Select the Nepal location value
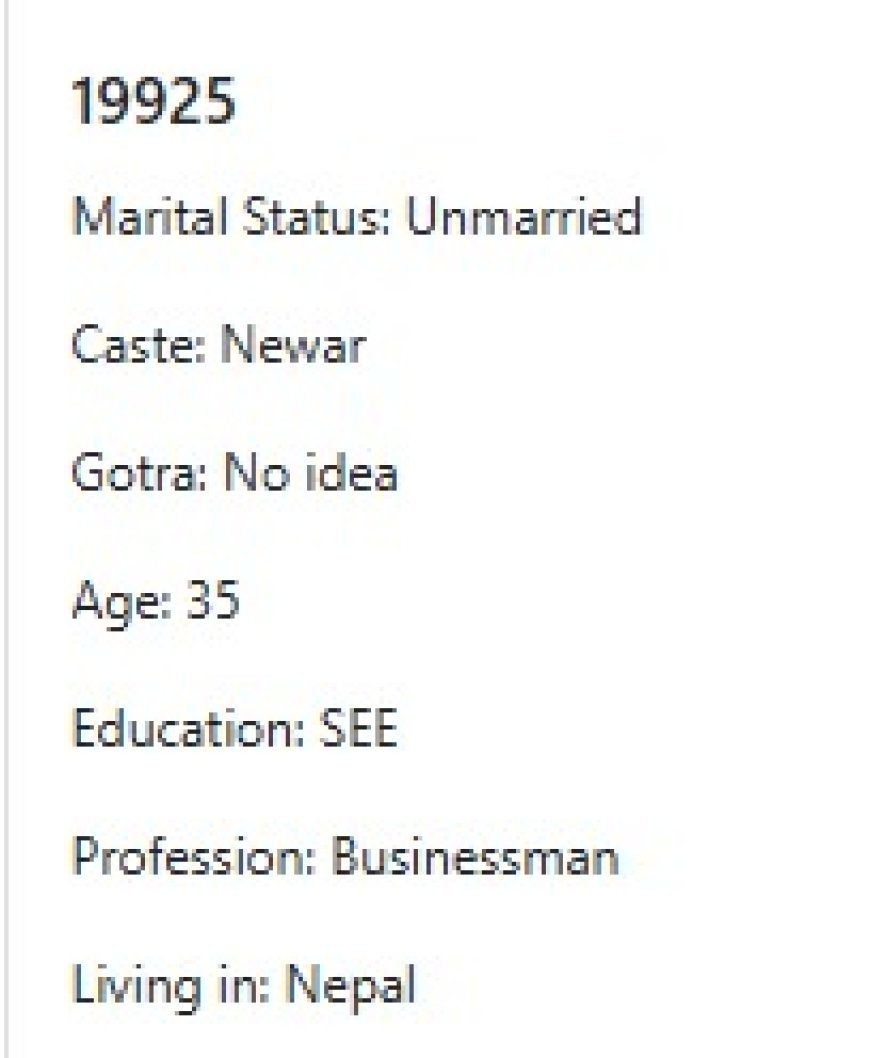 pyautogui.click(x=351, y=986)
